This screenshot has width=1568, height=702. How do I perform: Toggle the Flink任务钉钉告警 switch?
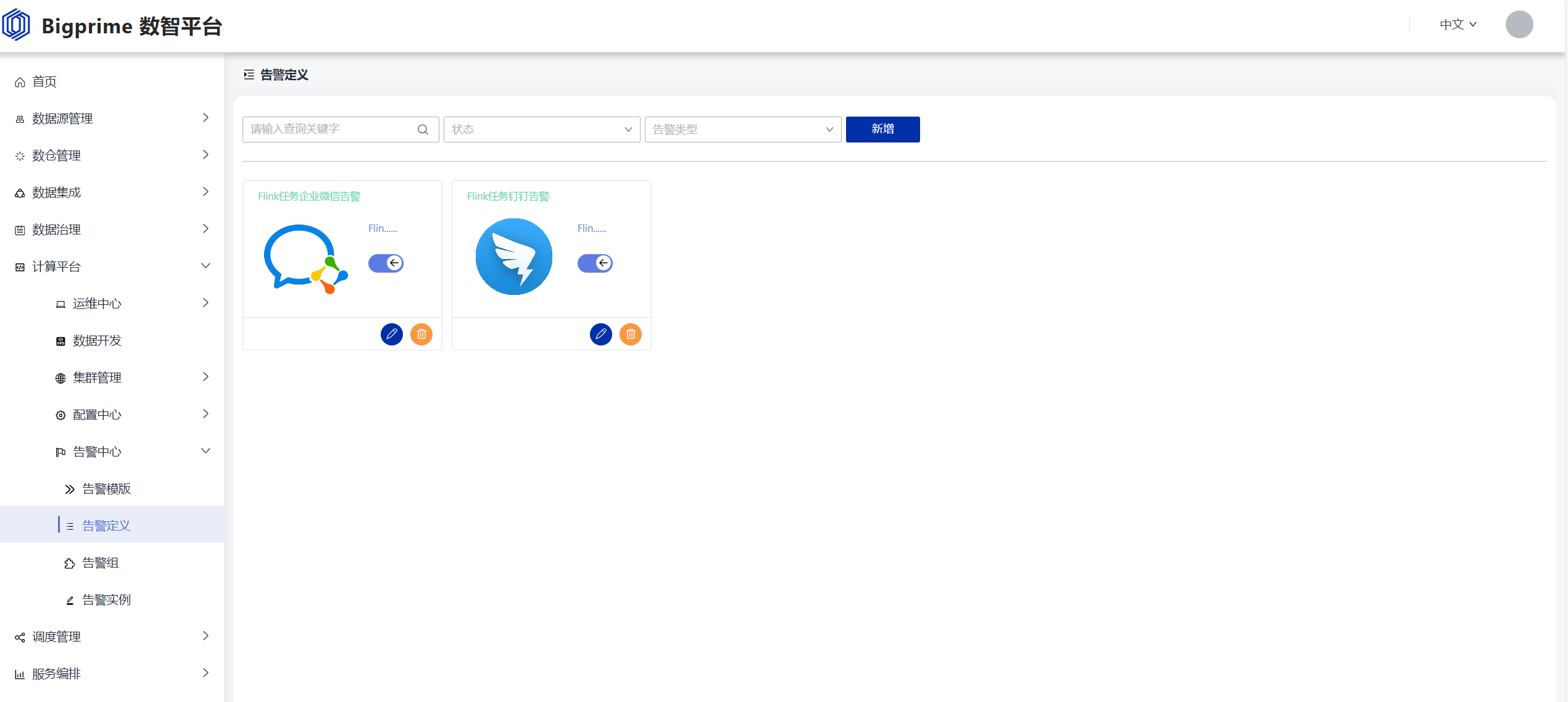(x=595, y=263)
